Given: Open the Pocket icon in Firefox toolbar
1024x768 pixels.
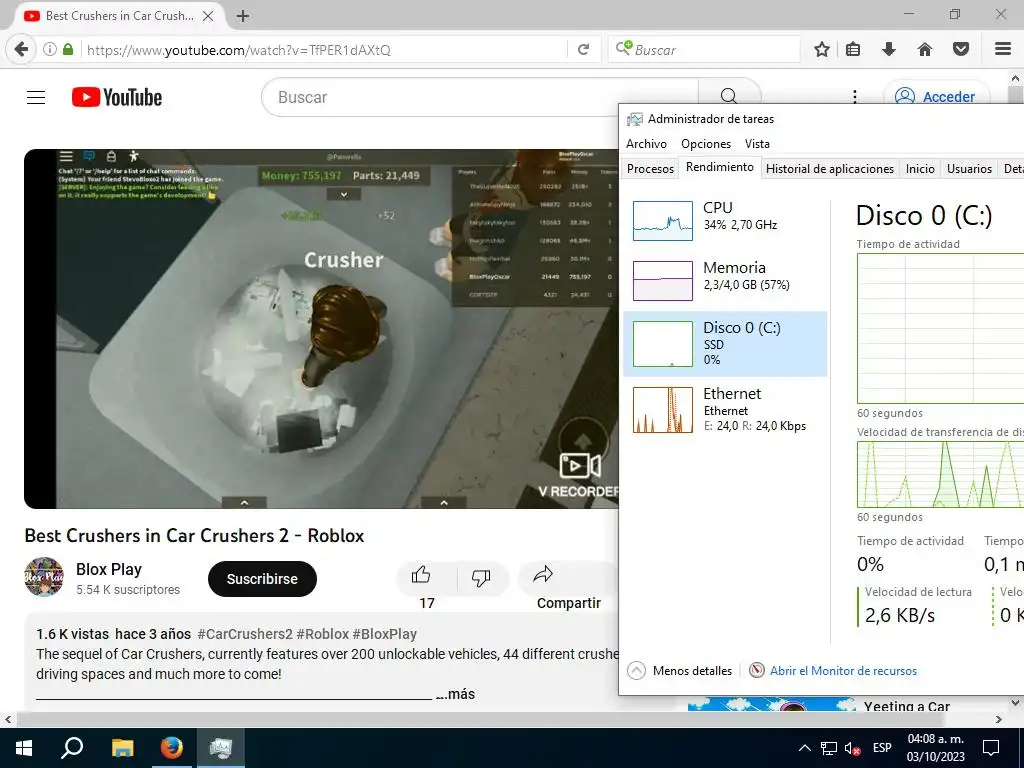Looking at the screenshot, I should click(961, 50).
